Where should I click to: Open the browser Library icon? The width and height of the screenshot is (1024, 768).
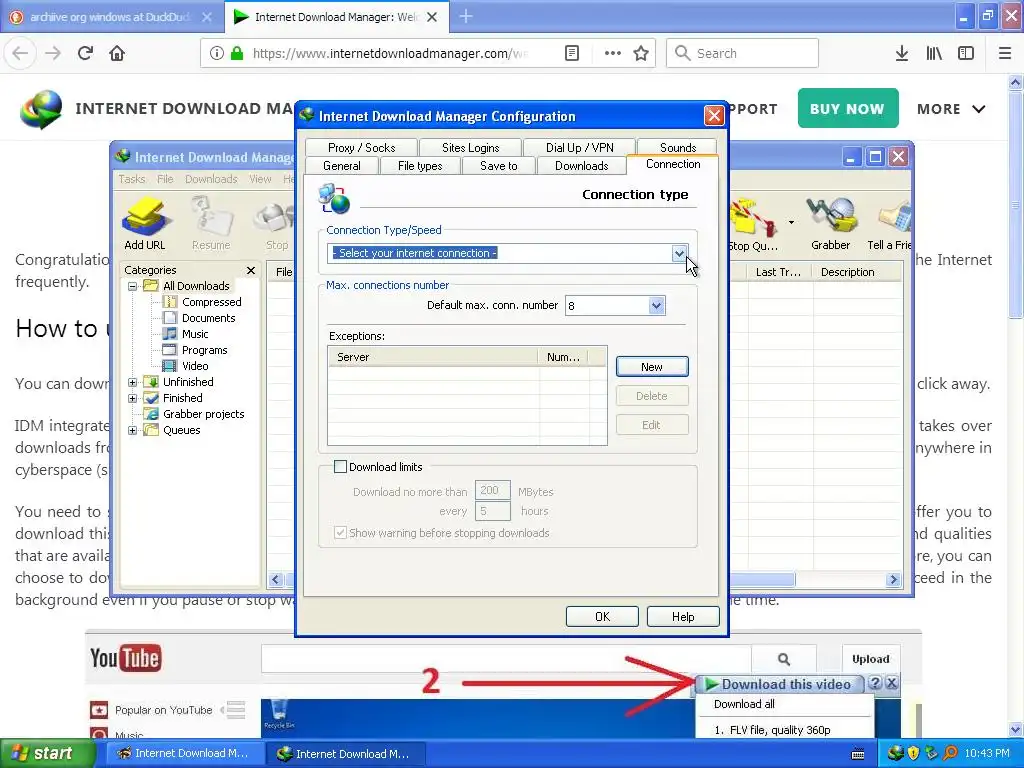click(x=934, y=53)
